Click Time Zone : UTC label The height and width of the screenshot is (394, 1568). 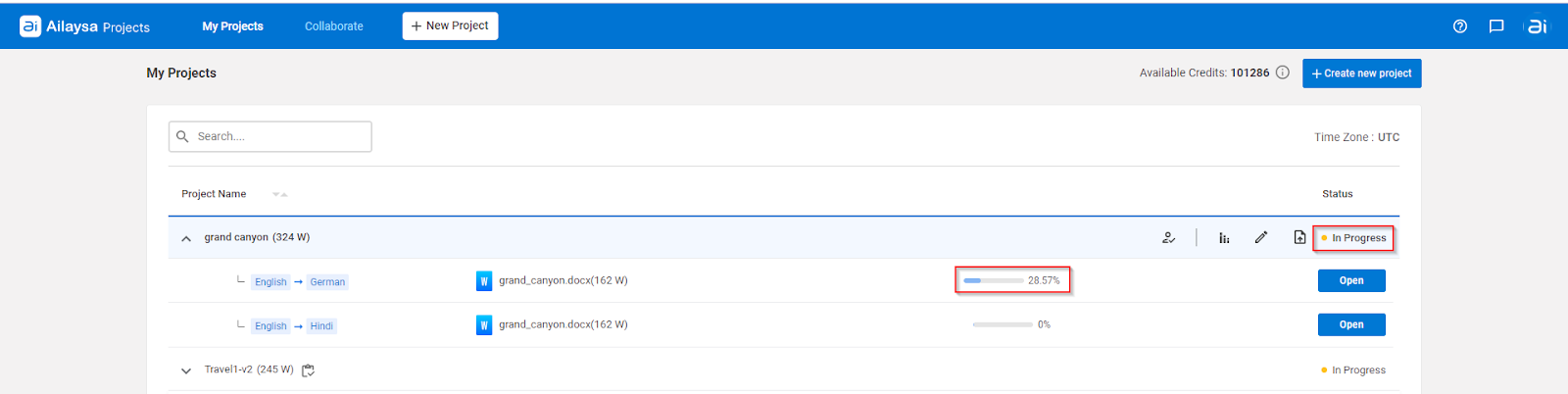coord(1356,137)
